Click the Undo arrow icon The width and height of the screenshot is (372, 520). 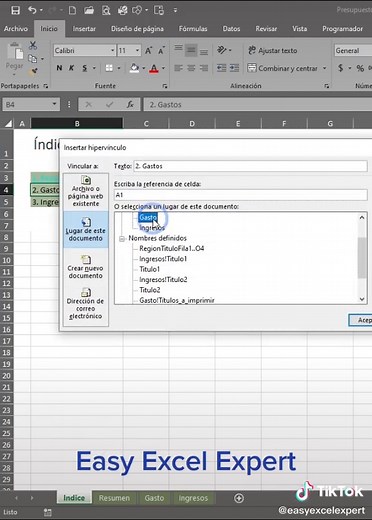tap(32, 10)
